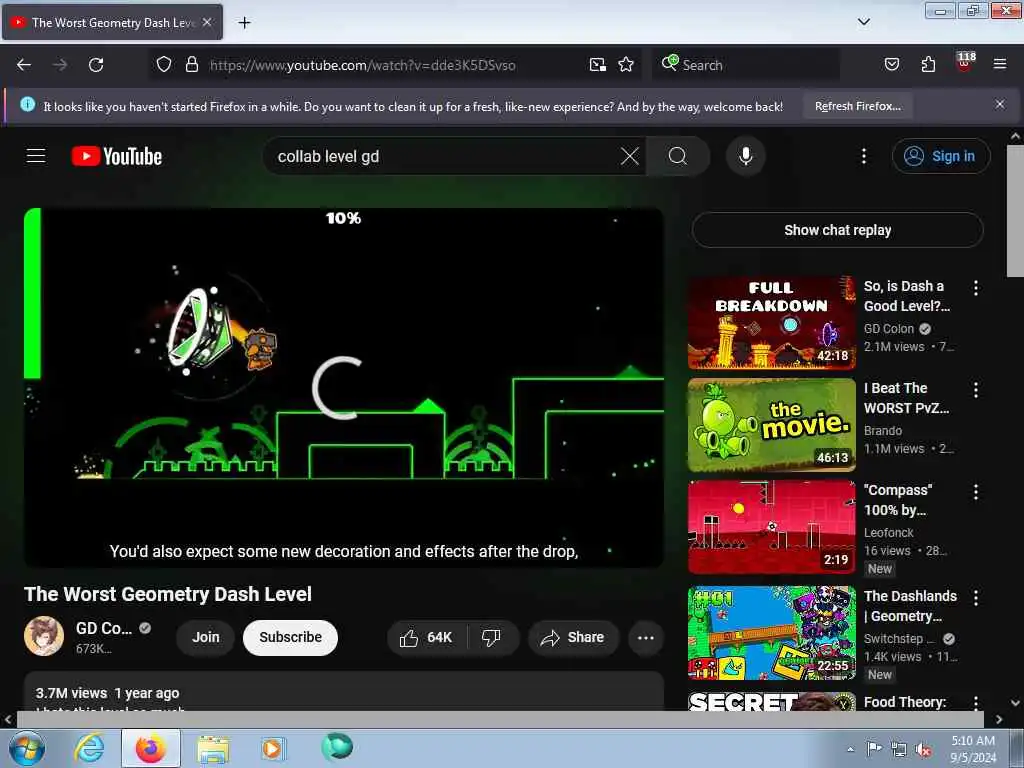This screenshot has height=768, width=1024.
Task: Open options menu for I Beat The WORST PvZ
Action: tap(976, 390)
